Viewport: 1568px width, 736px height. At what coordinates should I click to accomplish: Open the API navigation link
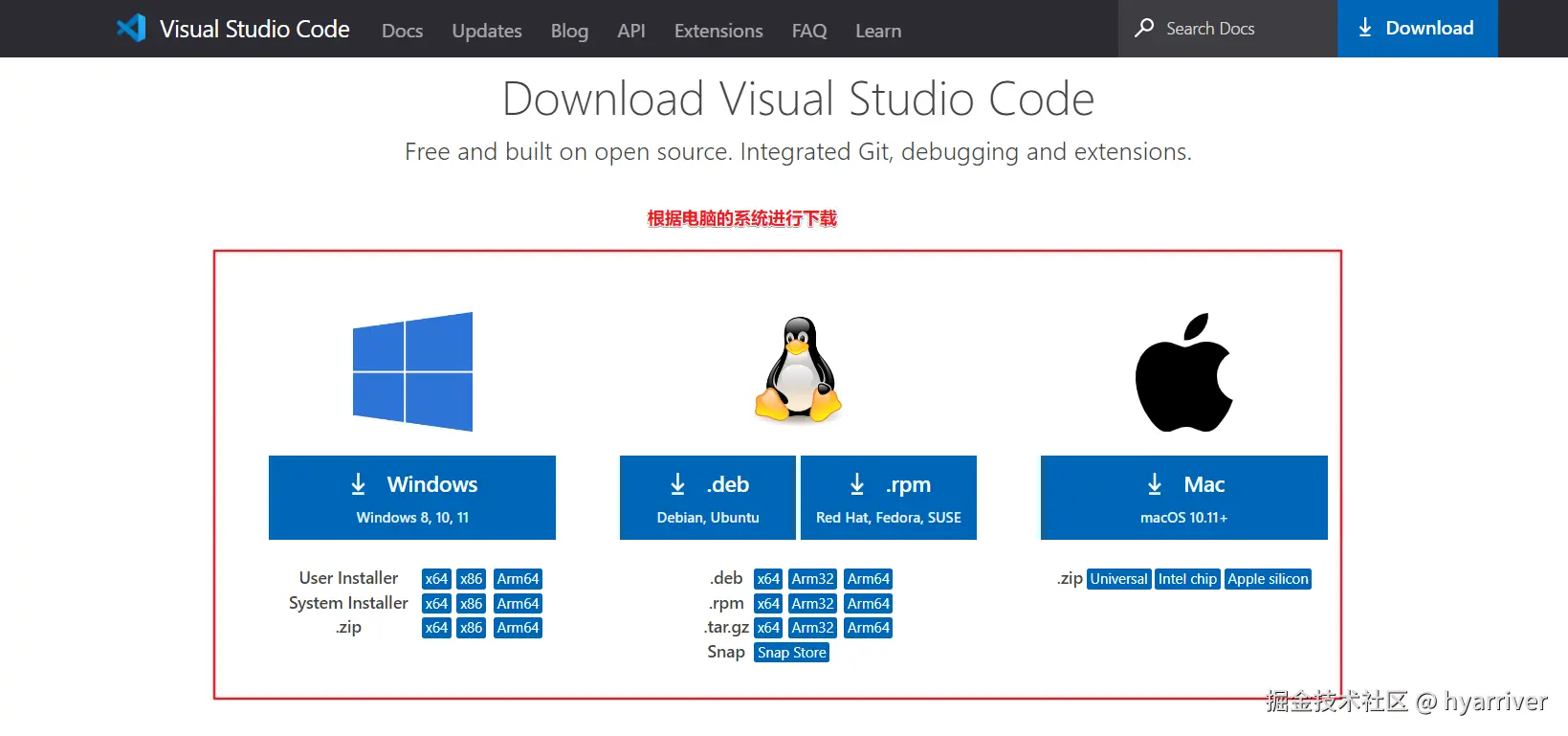click(x=631, y=31)
